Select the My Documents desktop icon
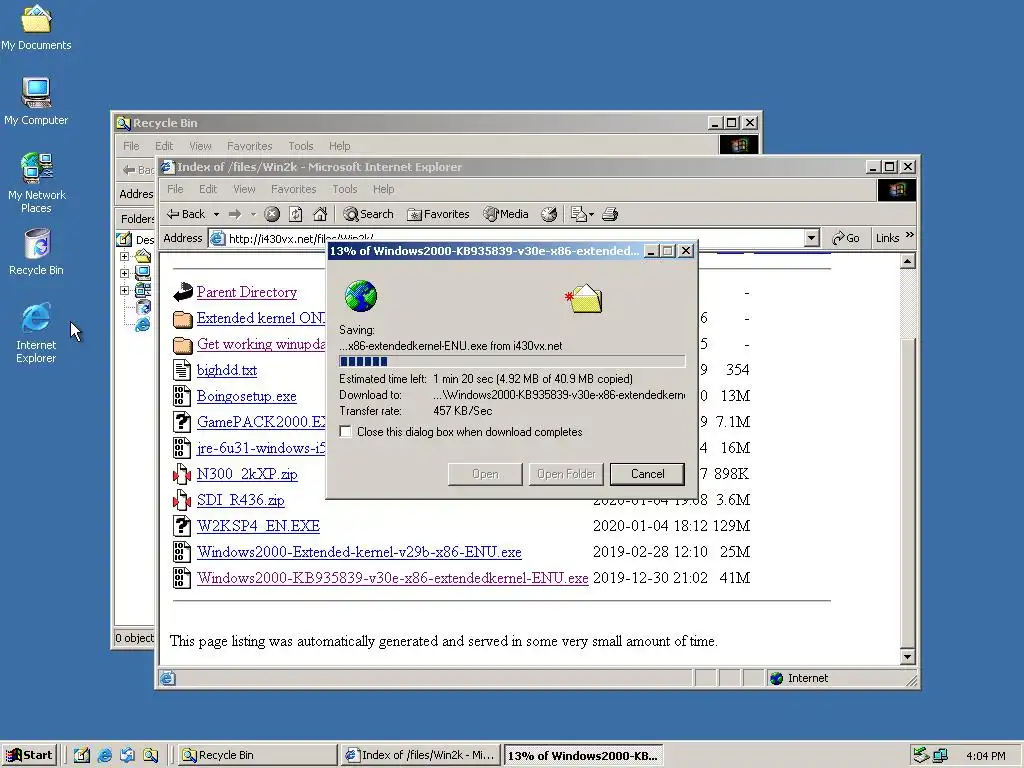Image resolution: width=1024 pixels, height=768 pixels. point(36,27)
